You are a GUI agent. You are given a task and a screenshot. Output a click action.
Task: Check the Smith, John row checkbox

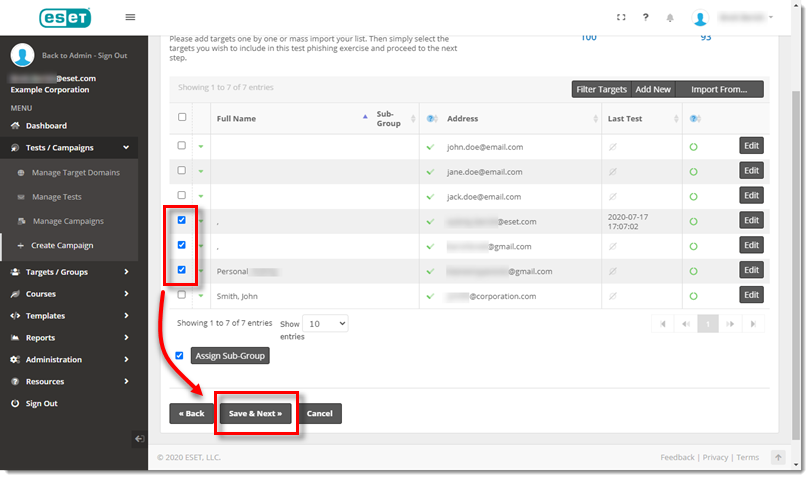tap(181, 295)
